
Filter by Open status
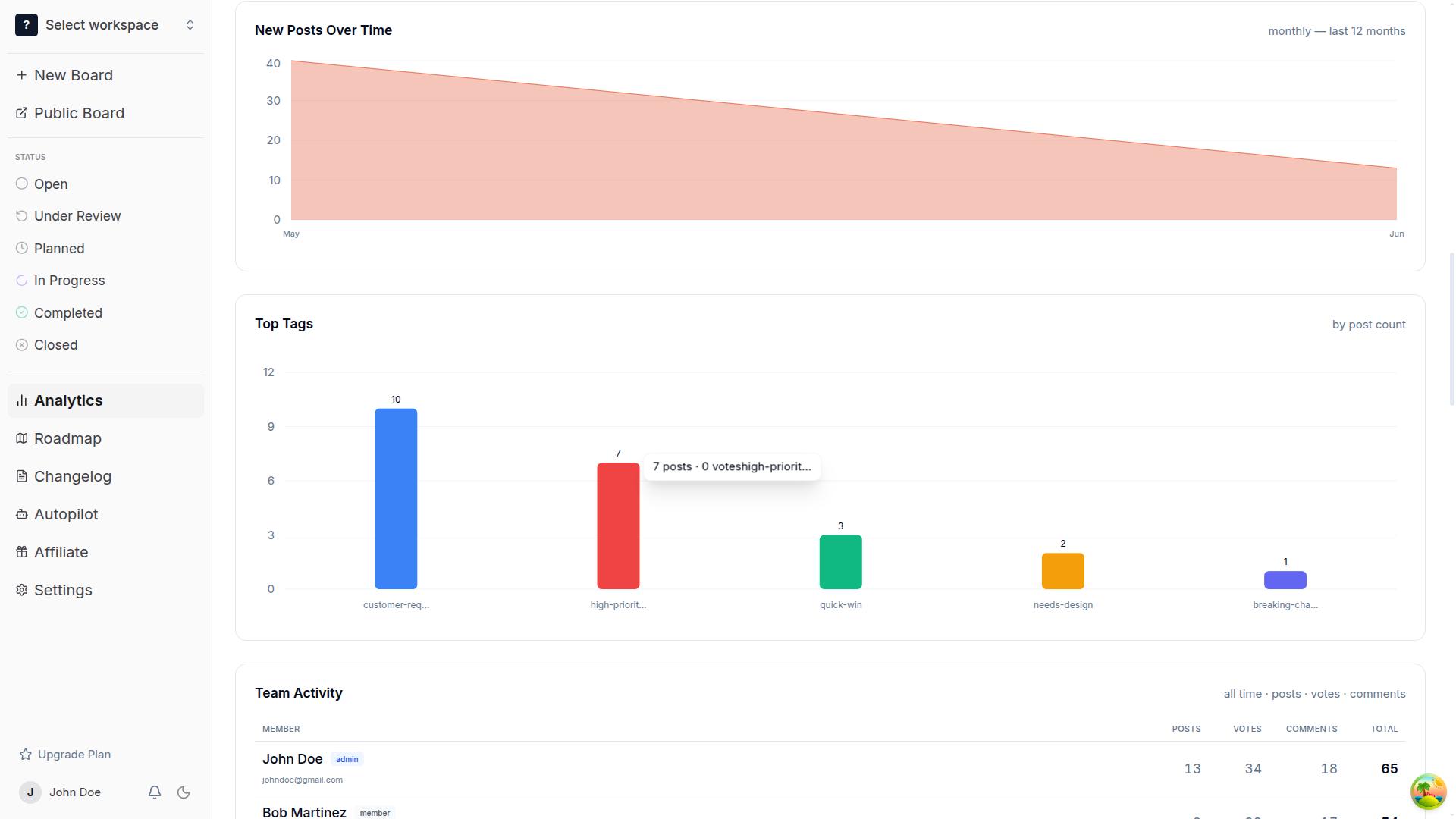coord(105,184)
